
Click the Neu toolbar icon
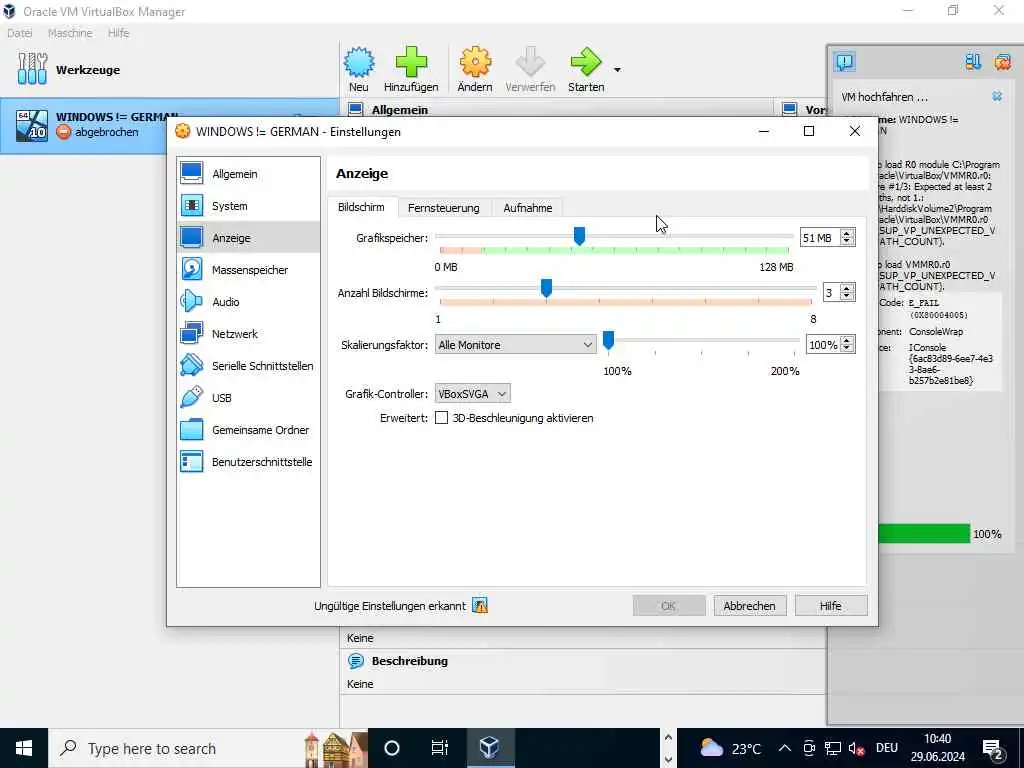coord(359,63)
